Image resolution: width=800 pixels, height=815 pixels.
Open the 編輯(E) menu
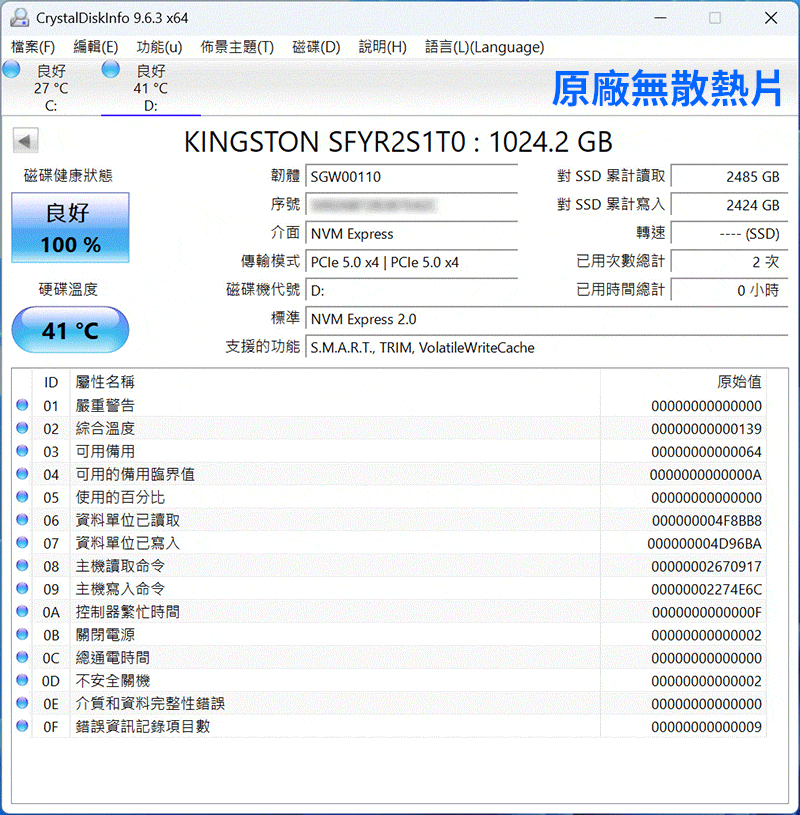tap(96, 47)
